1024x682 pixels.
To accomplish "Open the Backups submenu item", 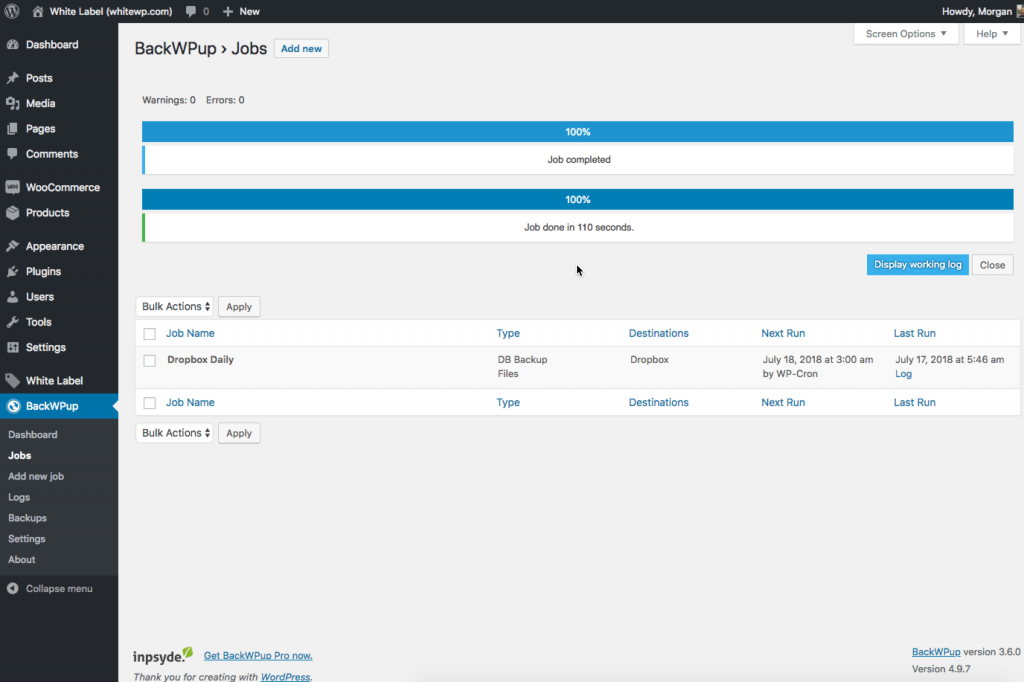I will pyautogui.click(x=27, y=518).
